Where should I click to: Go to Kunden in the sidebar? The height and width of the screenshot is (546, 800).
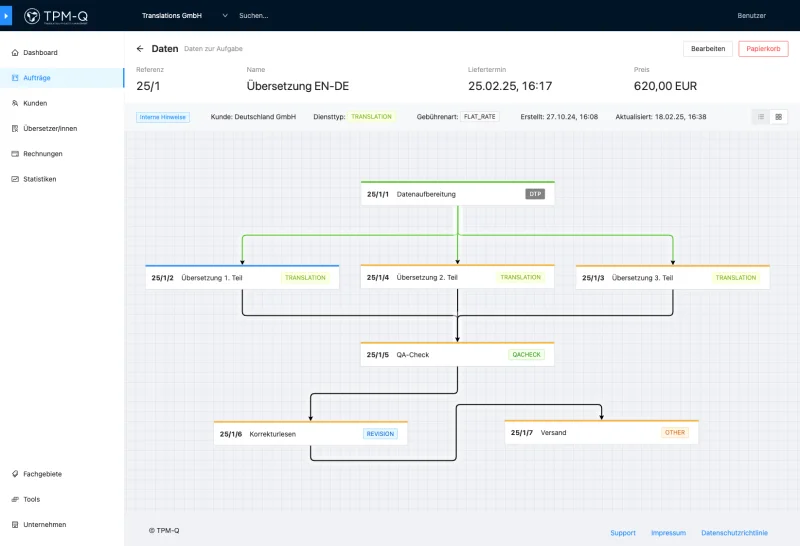(35, 103)
